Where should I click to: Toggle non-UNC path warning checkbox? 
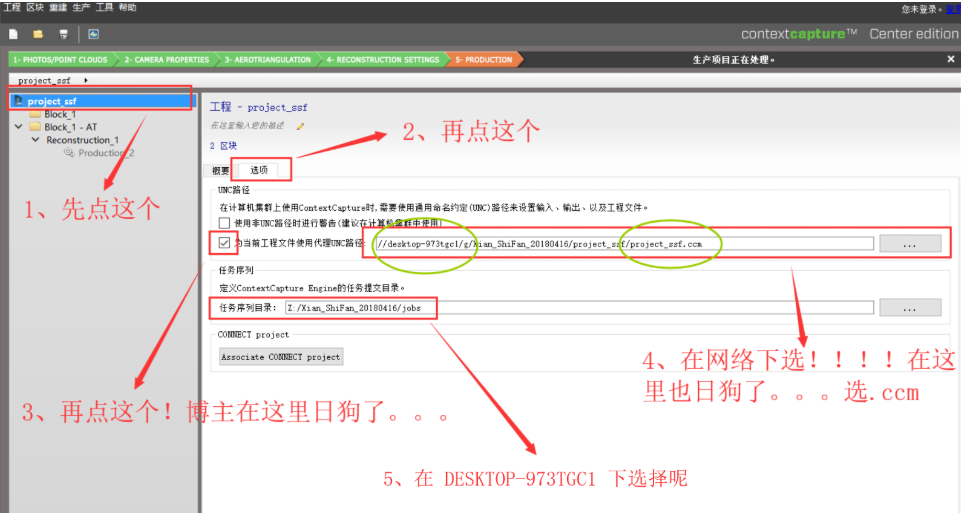click(x=225, y=223)
